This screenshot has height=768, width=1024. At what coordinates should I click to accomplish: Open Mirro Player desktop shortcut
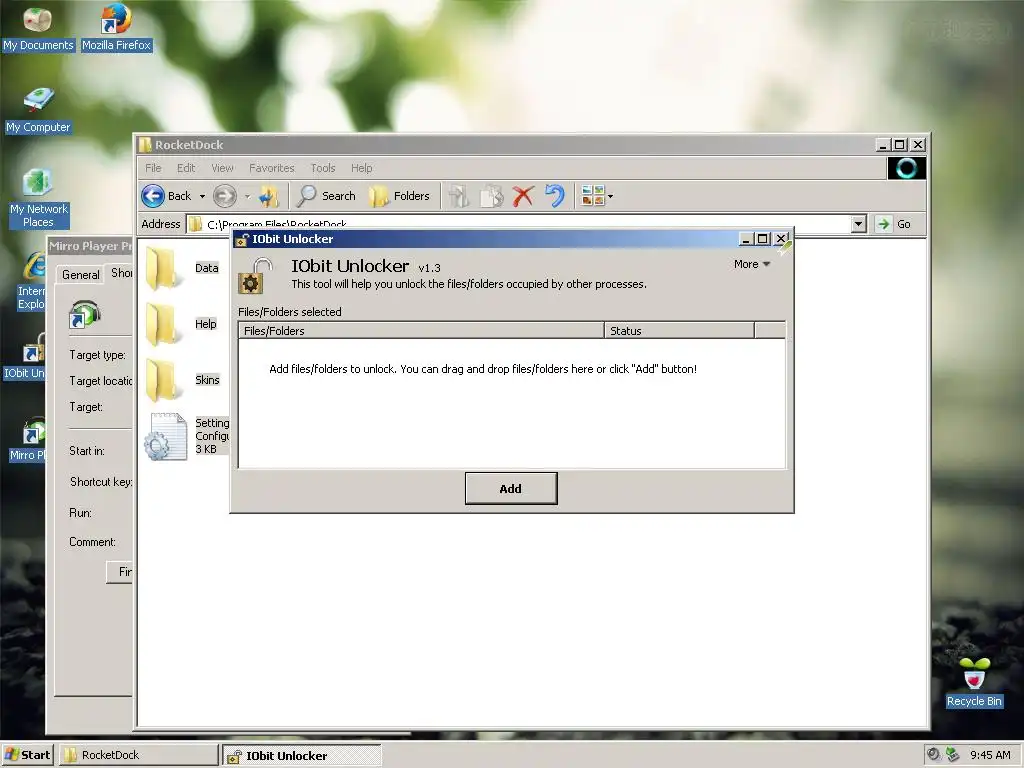pyautogui.click(x=28, y=439)
